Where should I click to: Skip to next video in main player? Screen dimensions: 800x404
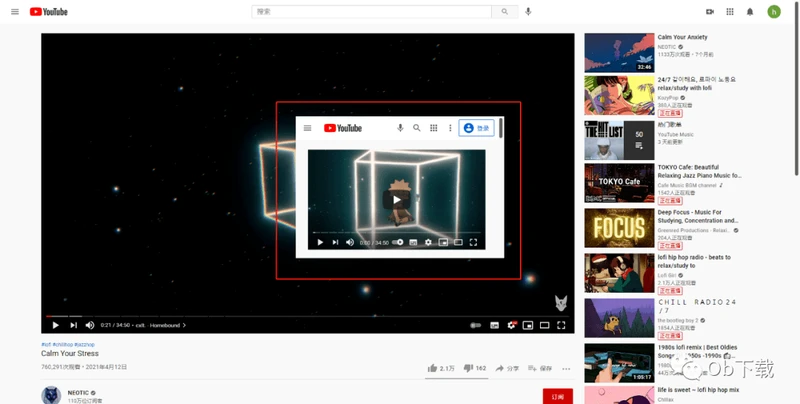(x=73, y=325)
